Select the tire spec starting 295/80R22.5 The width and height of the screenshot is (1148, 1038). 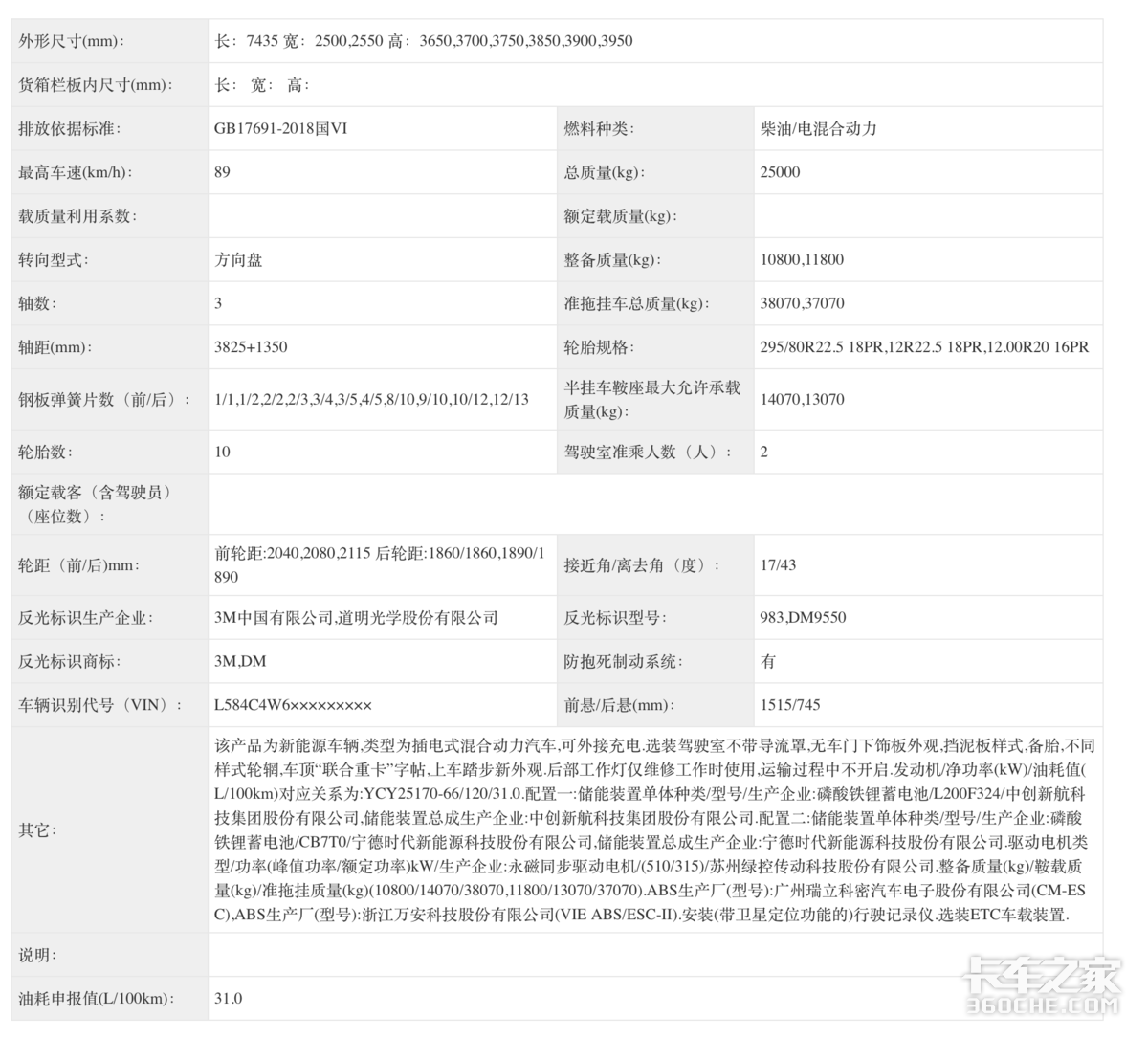(x=924, y=347)
